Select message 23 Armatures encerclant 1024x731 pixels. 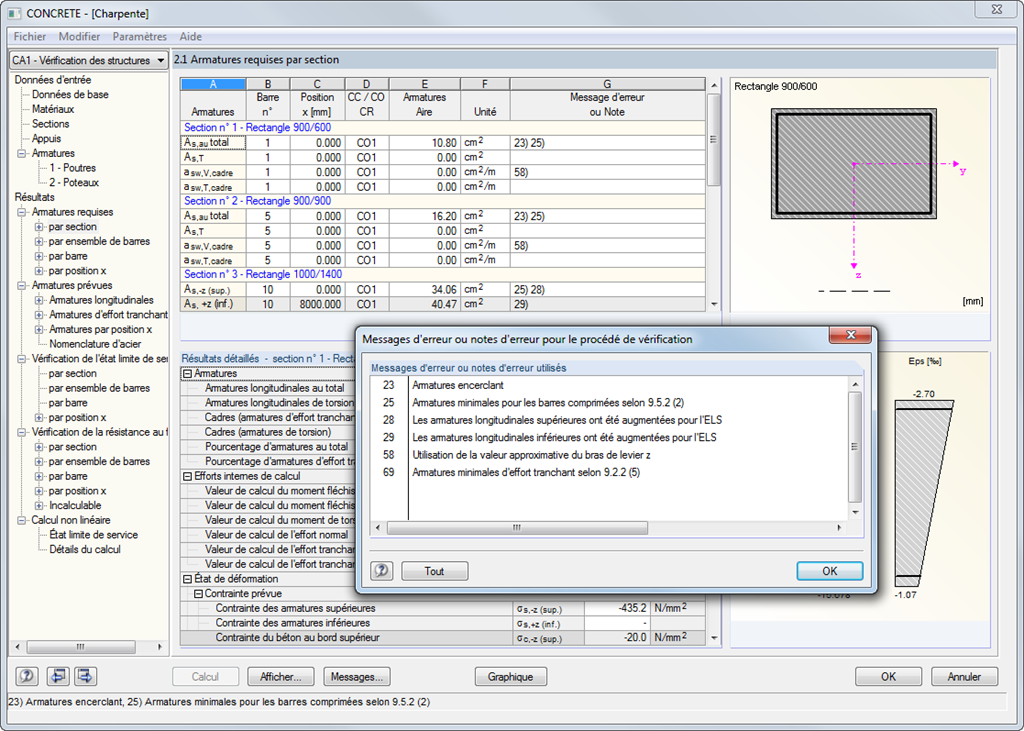458,385
